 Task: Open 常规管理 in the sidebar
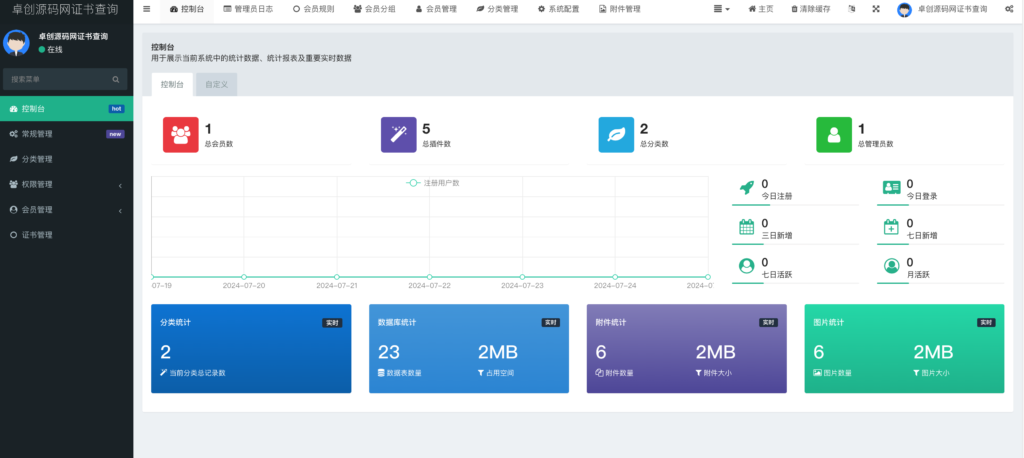(x=67, y=134)
